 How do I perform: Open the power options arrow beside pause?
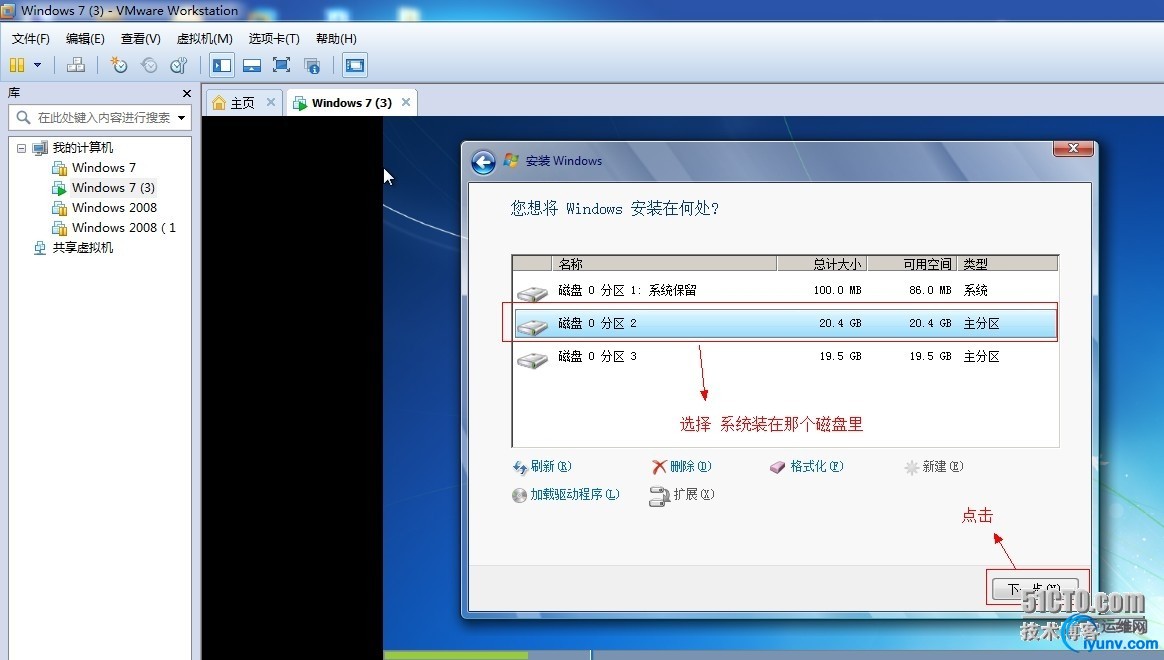(x=37, y=65)
